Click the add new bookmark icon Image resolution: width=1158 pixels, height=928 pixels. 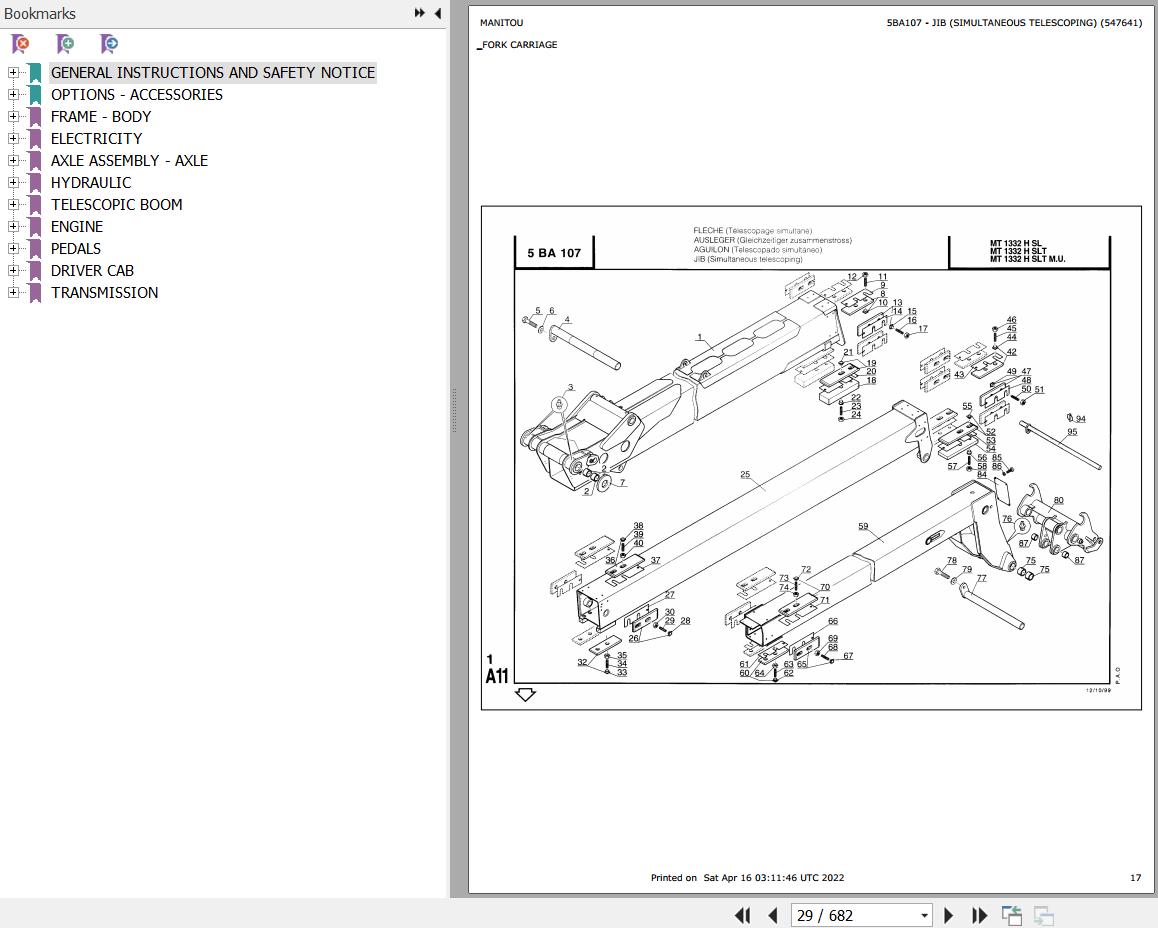coord(65,44)
